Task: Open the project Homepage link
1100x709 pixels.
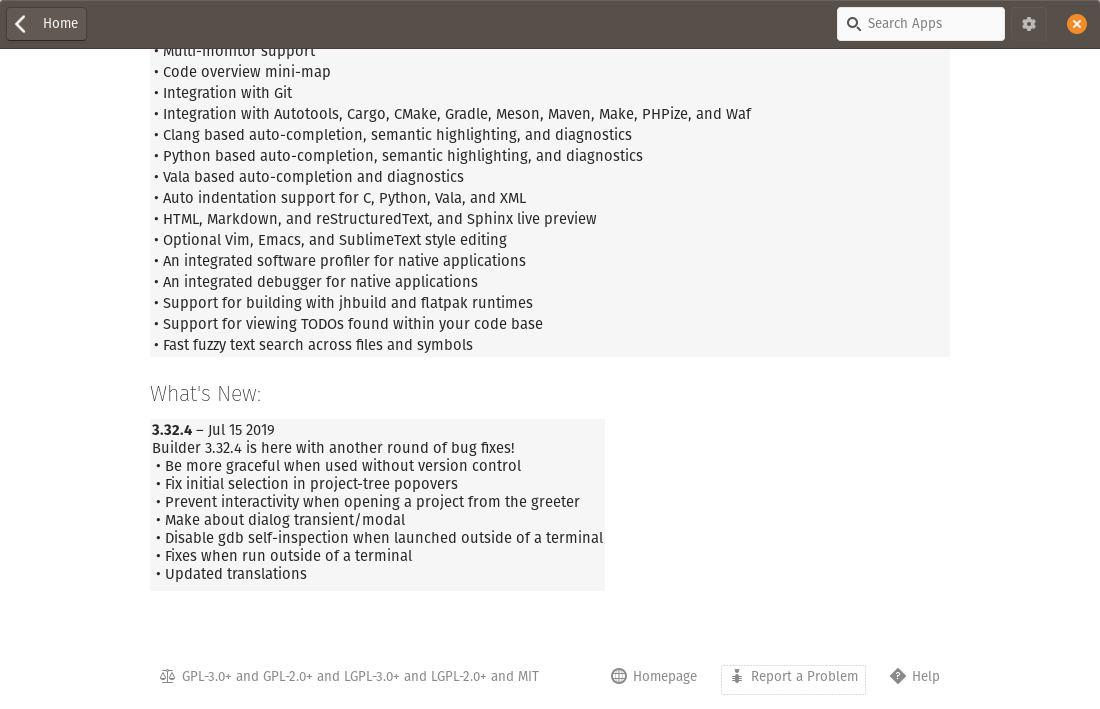Action: coord(665,676)
